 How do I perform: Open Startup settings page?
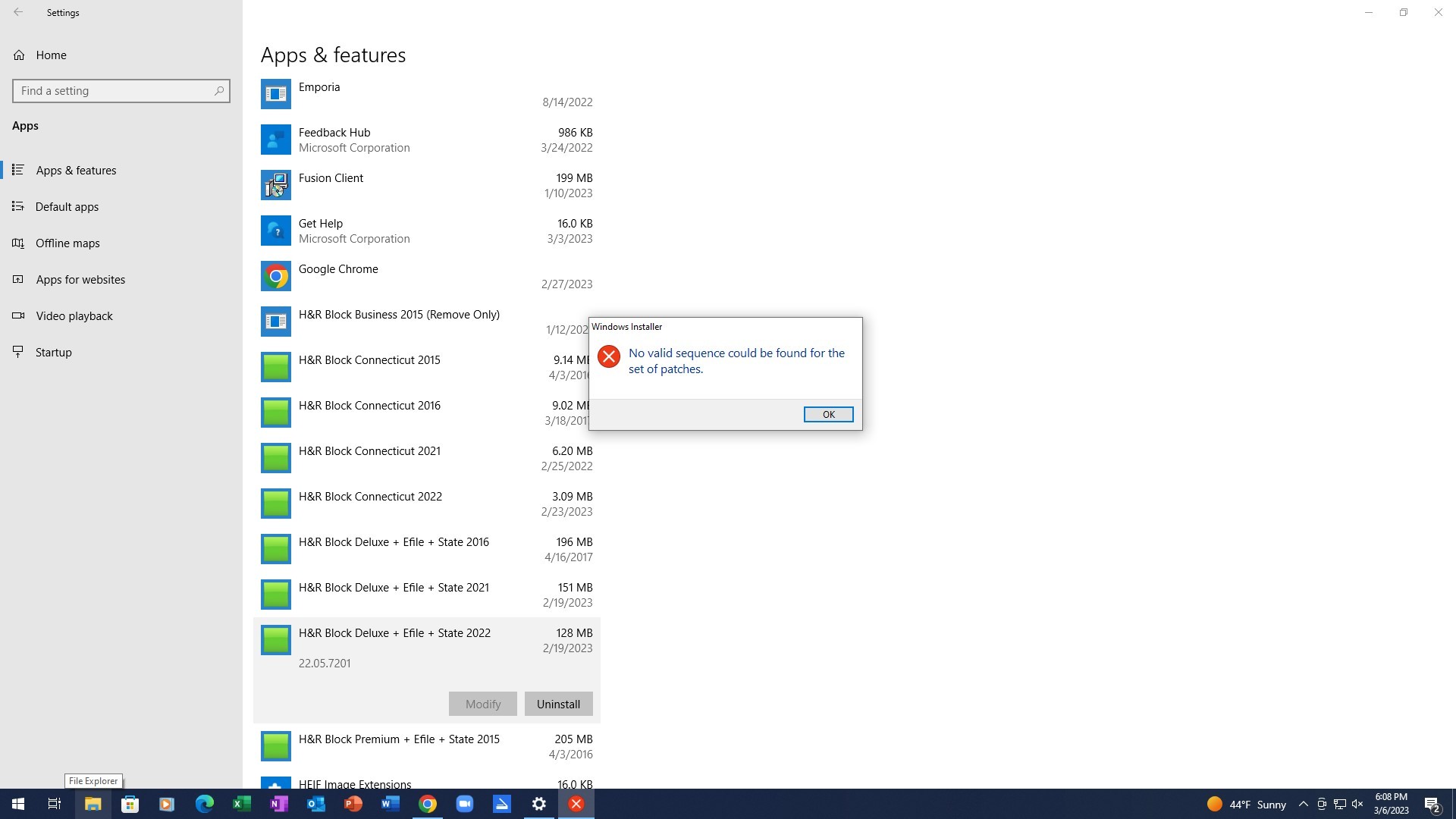(53, 352)
